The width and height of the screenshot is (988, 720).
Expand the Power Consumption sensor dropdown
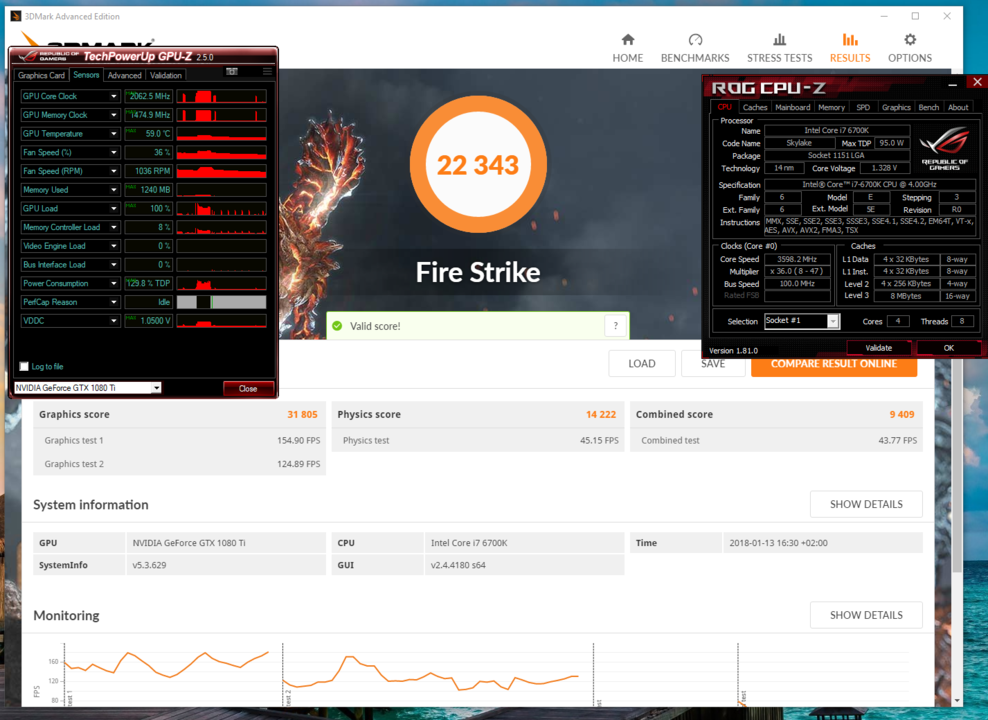point(113,283)
